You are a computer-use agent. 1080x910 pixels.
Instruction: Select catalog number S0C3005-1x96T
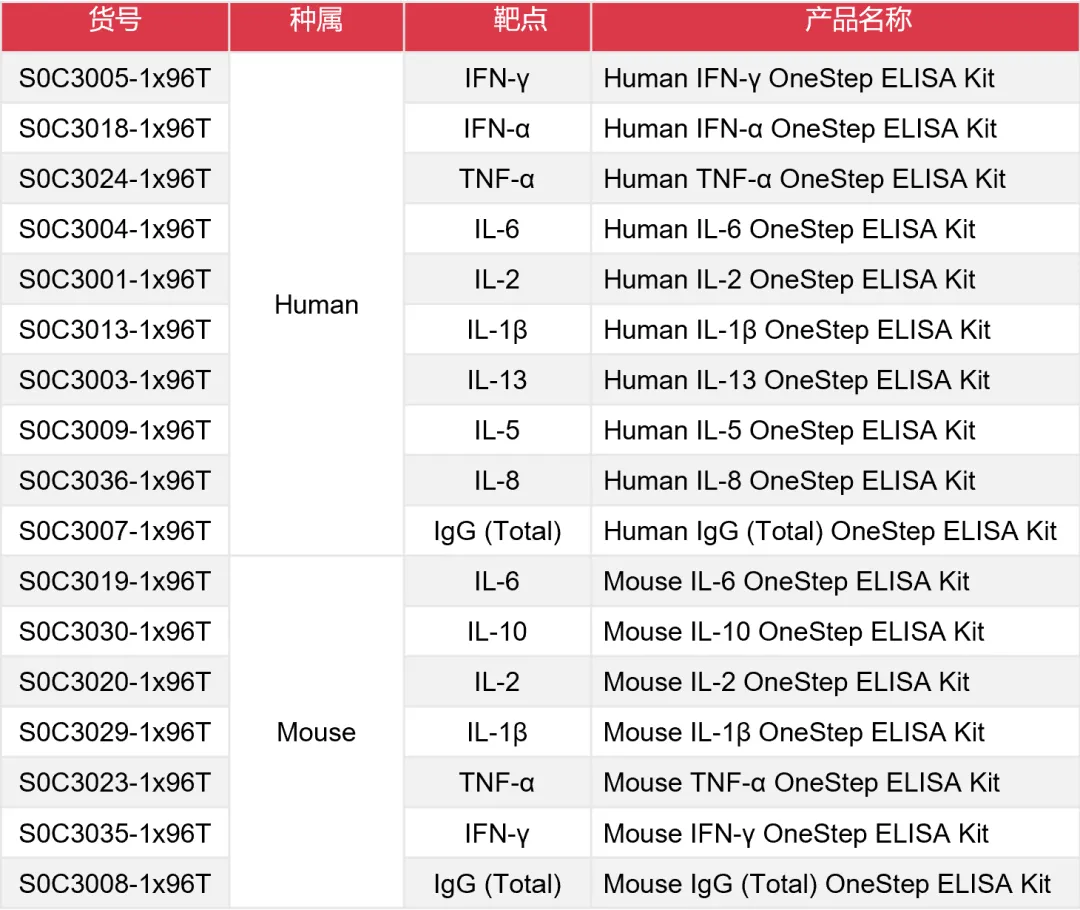pyautogui.click(x=115, y=79)
